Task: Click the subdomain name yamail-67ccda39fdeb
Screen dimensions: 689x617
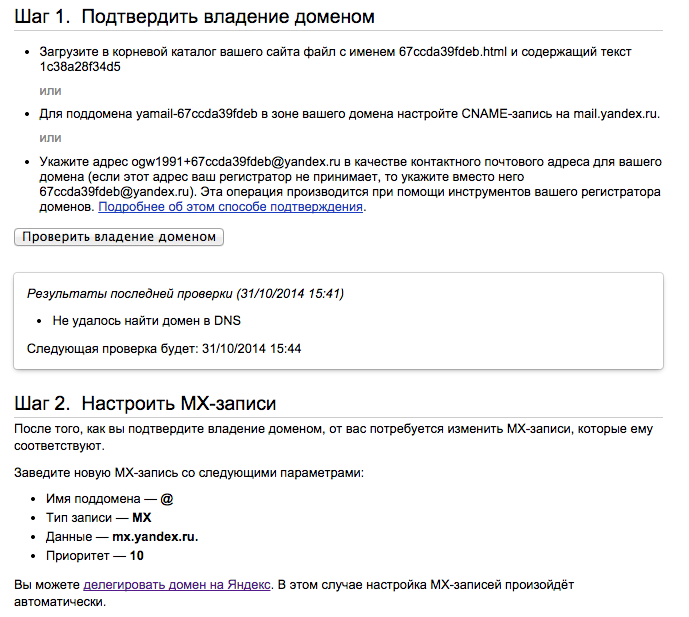Action: coord(196,114)
